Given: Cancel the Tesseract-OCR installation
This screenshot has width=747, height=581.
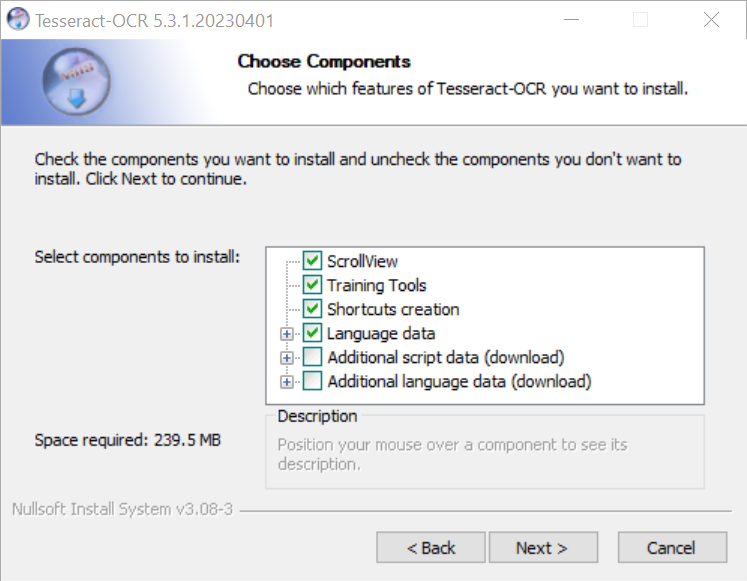Looking at the screenshot, I should click(x=672, y=548).
